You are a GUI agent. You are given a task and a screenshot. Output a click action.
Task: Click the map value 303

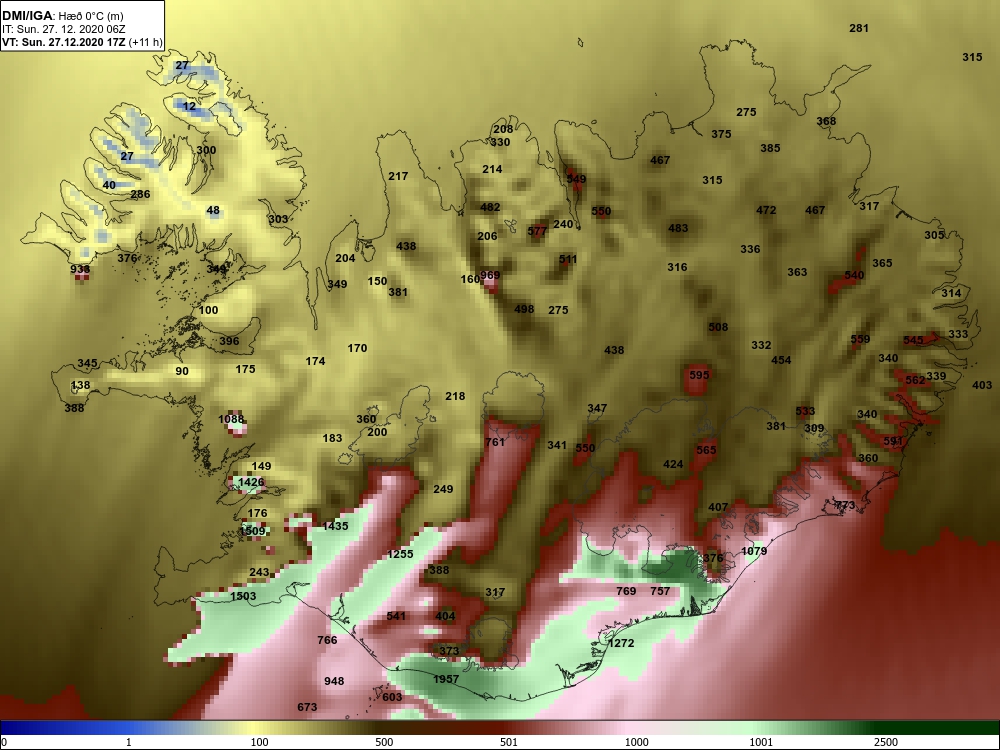tap(277, 219)
